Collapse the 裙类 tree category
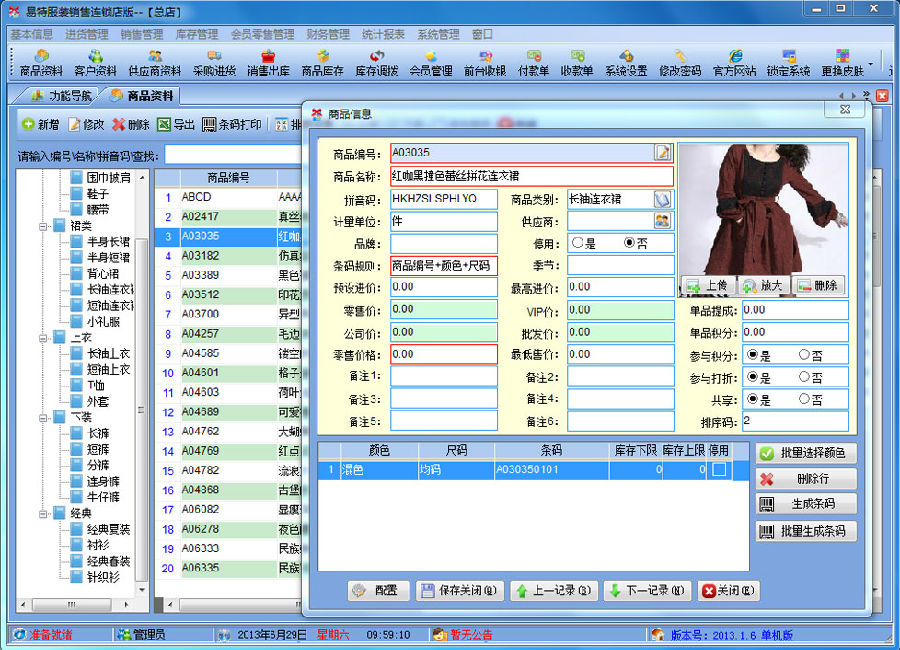 pyautogui.click(x=44, y=226)
